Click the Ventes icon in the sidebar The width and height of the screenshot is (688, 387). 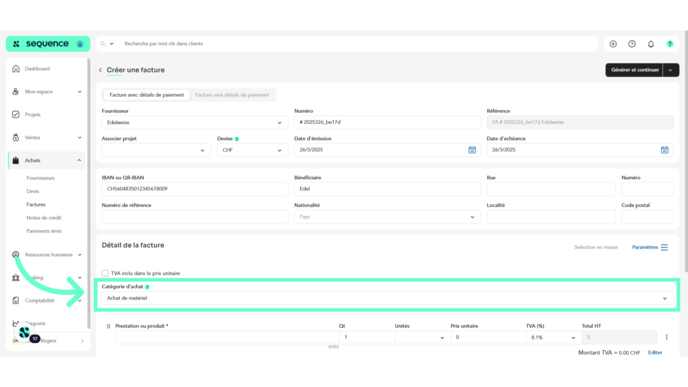[16, 137]
